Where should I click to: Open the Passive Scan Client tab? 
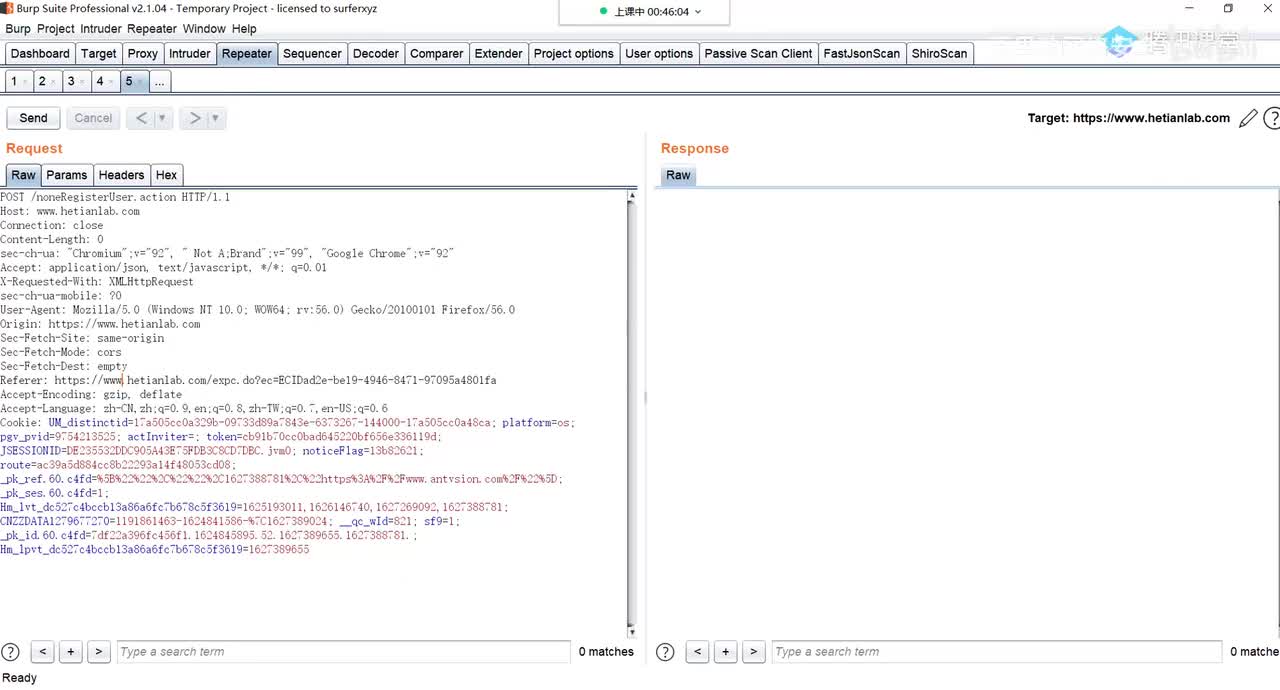click(x=758, y=54)
